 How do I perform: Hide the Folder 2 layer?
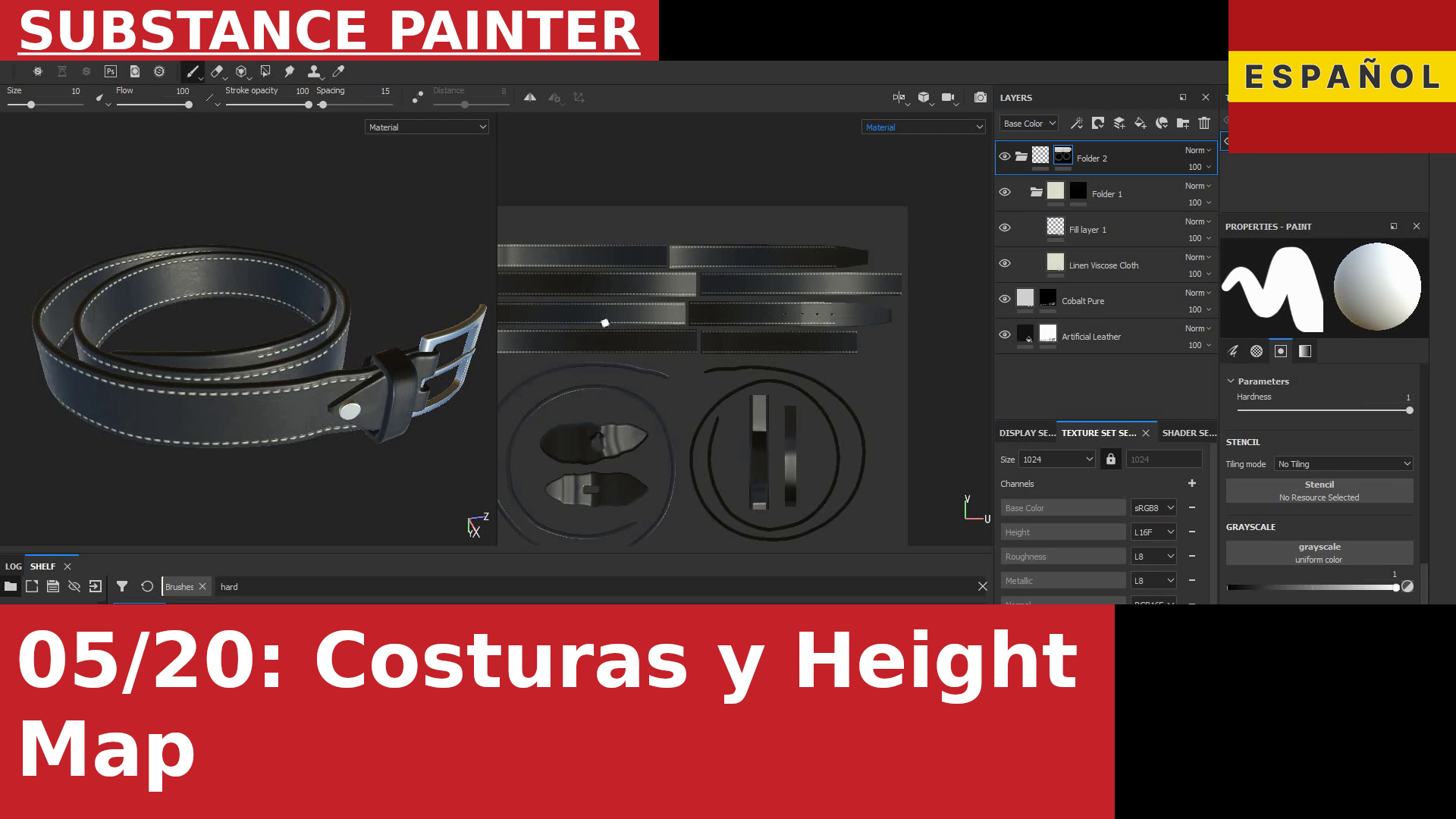pos(1005,156)
